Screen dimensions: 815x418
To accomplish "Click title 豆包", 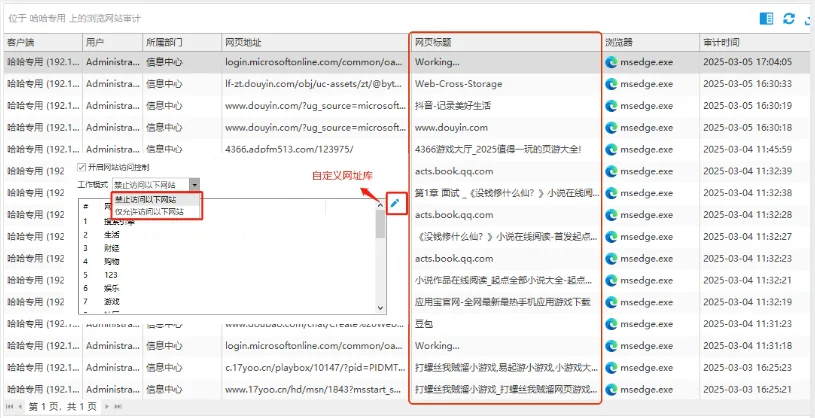I will click(424, 324).
